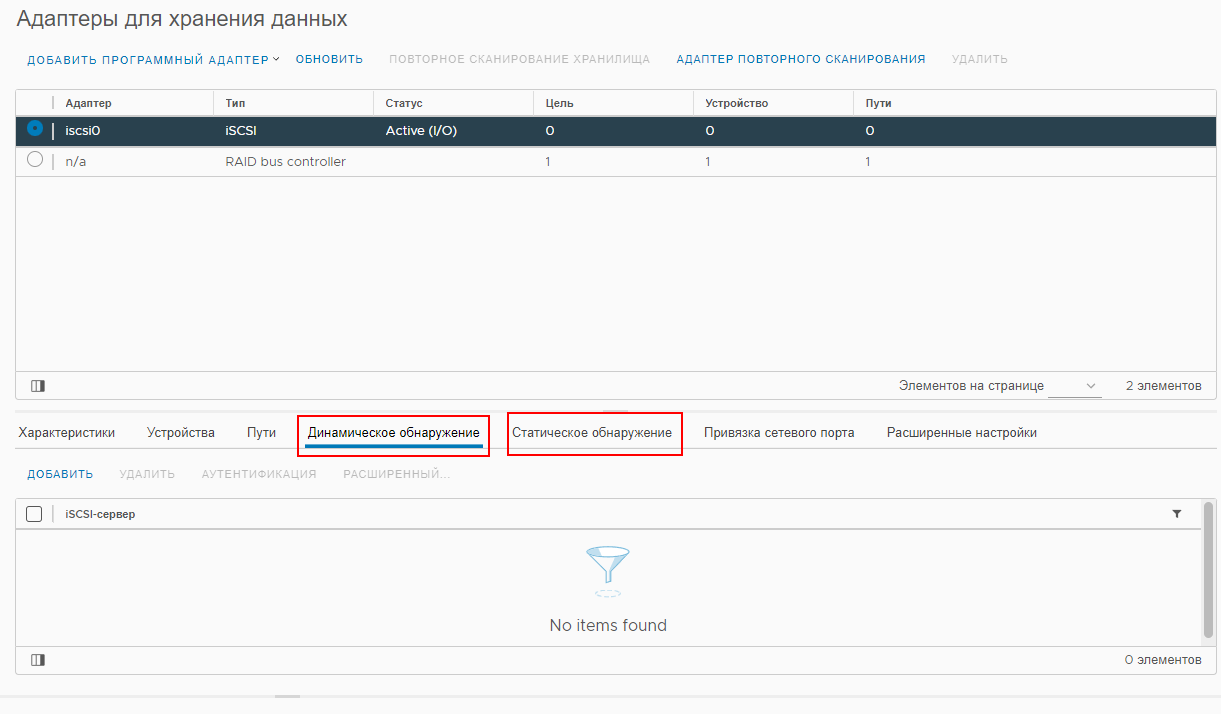Click the RAID bus controller type cell

(286, 161)
